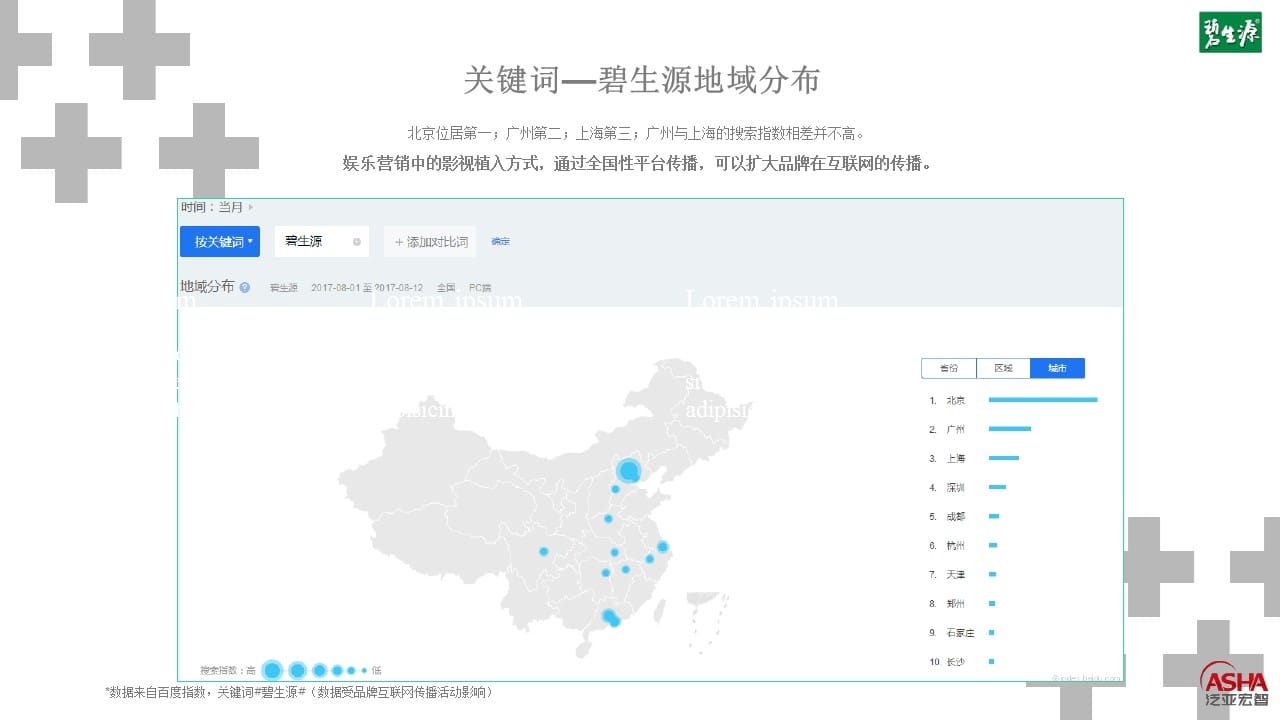Click the 石家庄 ranking row label

pyautogui.click(x=958, y=632)
